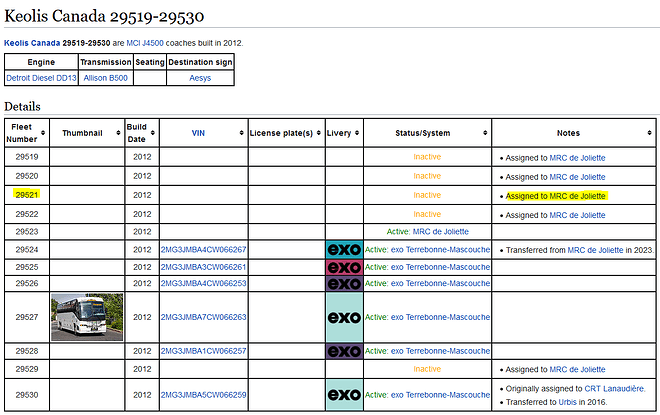Sort table by Build Date arrows
Image resolution: width=660 pixels, height=415 pixels.
153,133
